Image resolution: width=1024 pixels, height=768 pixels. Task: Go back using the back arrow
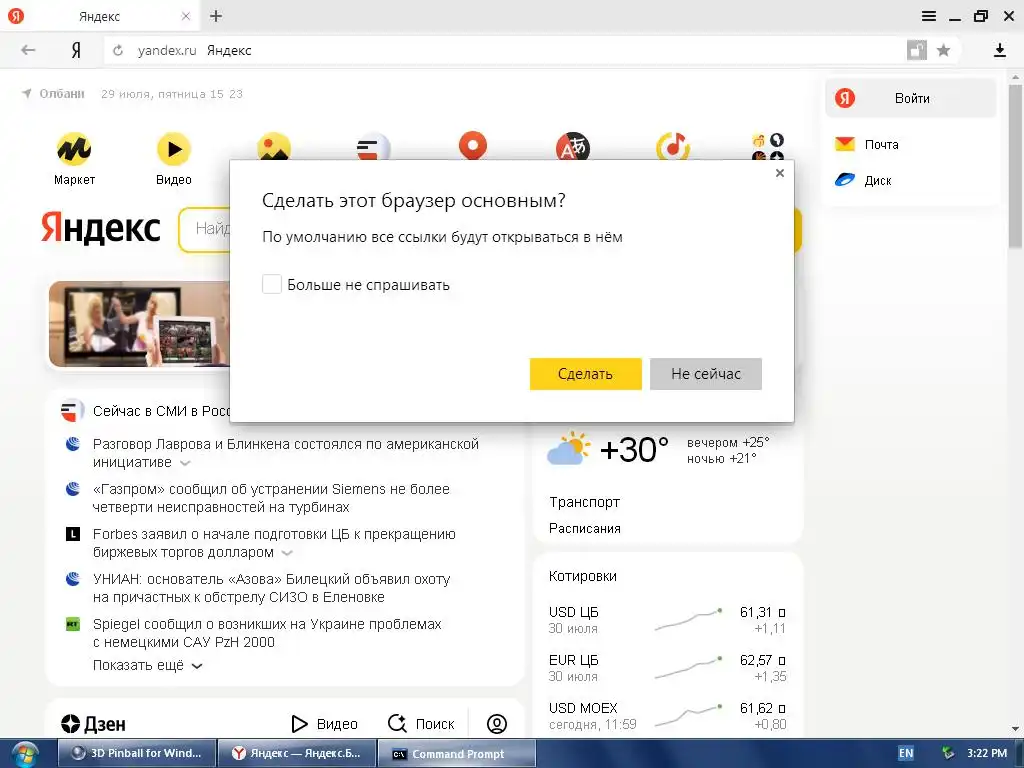point(28,50)
